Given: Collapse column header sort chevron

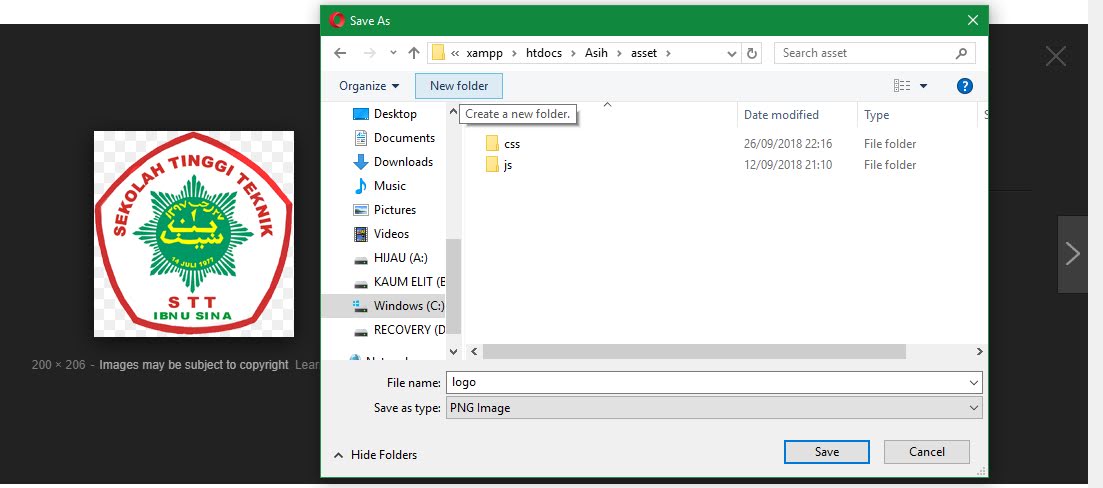Looking at the screenshot, I should [607, 105].
